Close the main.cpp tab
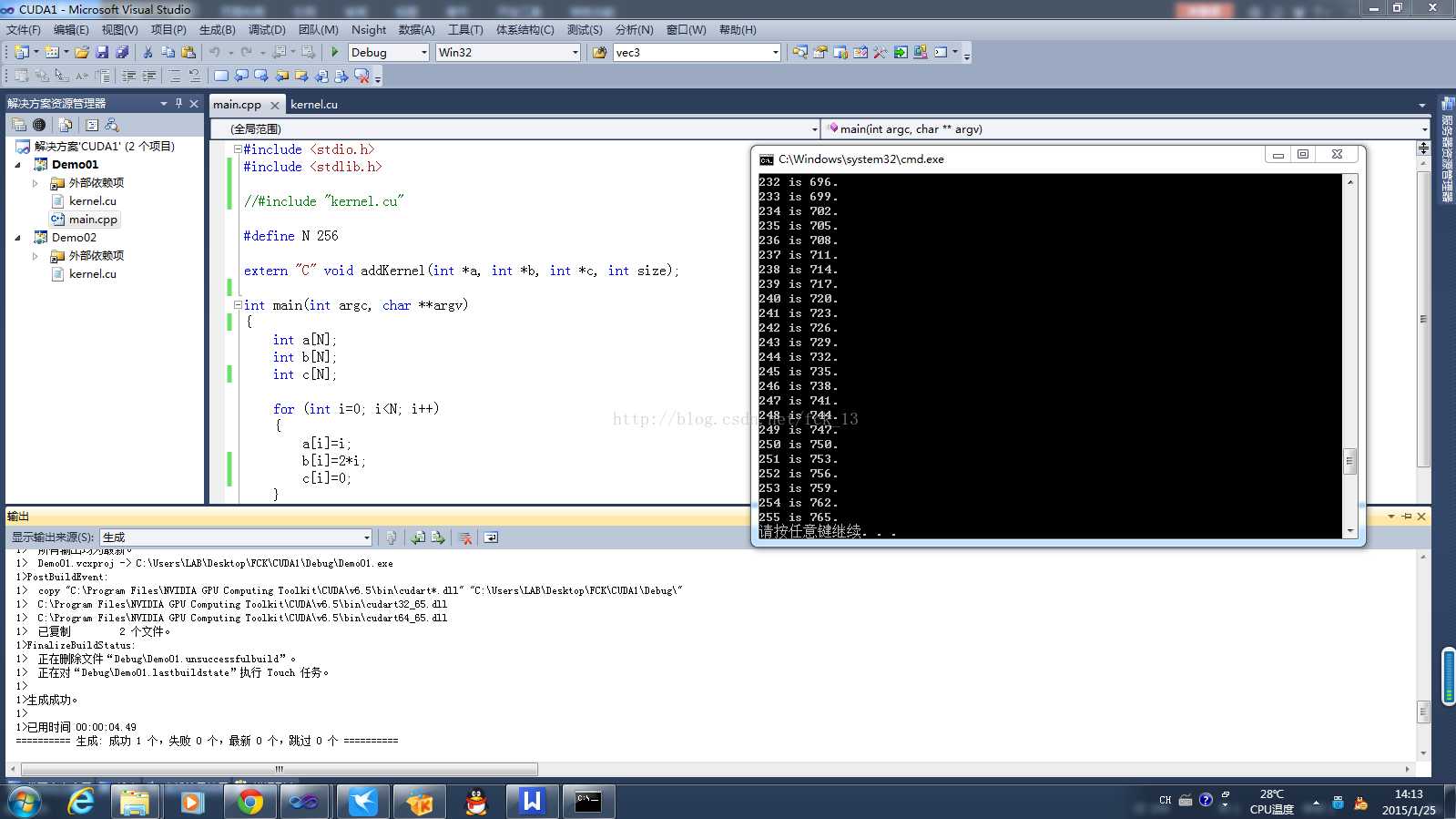This screenshot has height=819, width=1456. click(275, 105)
